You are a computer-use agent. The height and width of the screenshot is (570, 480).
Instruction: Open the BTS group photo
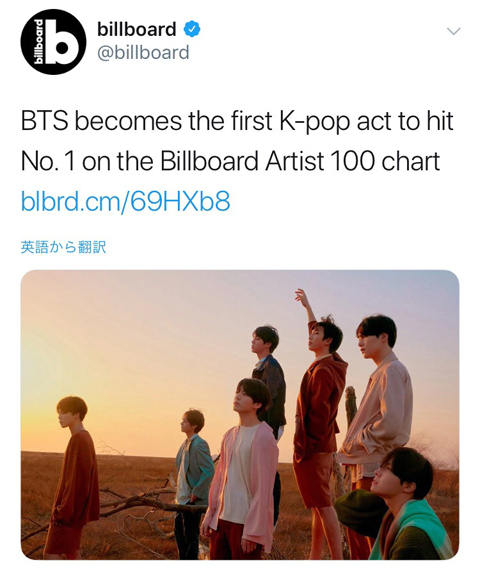click(240, 414)
